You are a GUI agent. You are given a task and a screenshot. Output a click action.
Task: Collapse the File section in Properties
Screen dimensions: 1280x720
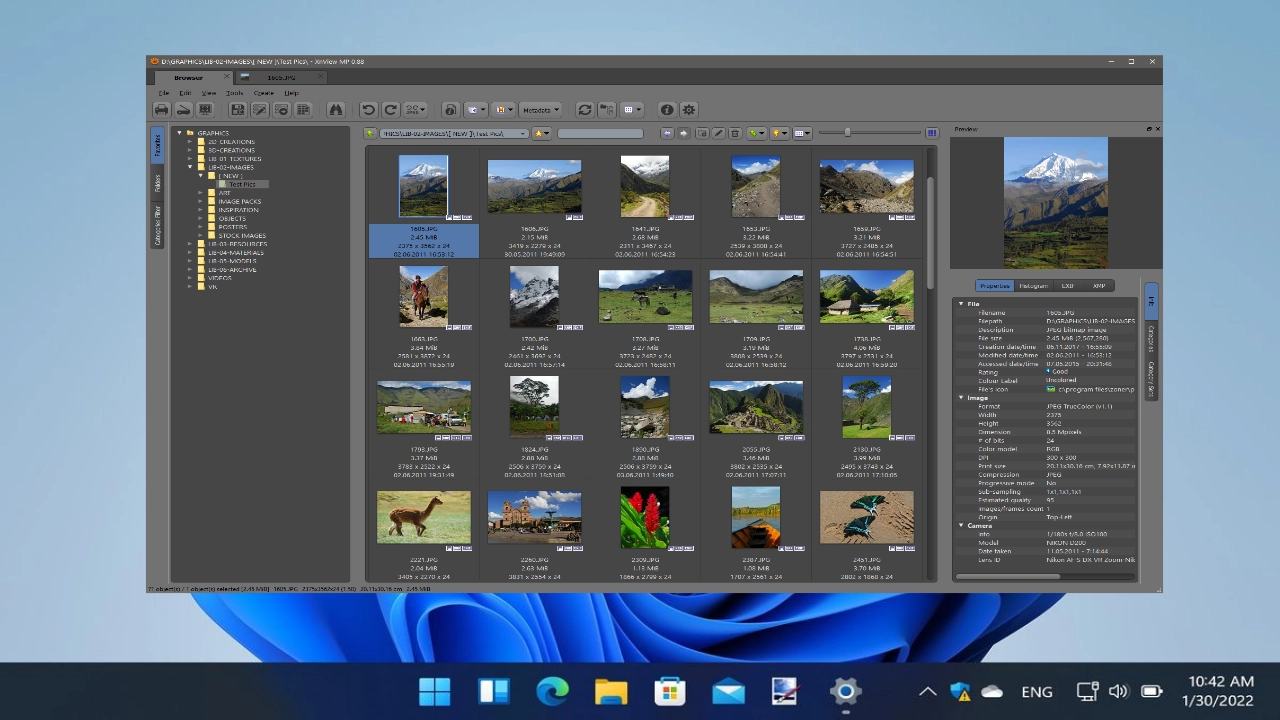tap(961, 303)
